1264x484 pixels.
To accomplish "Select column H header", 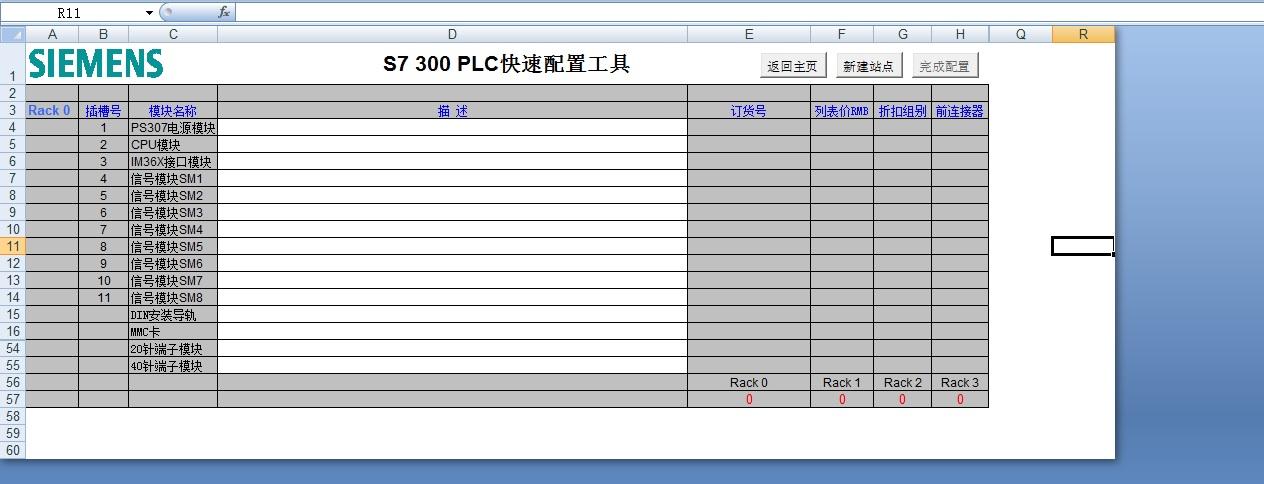I will coord(960,34).
